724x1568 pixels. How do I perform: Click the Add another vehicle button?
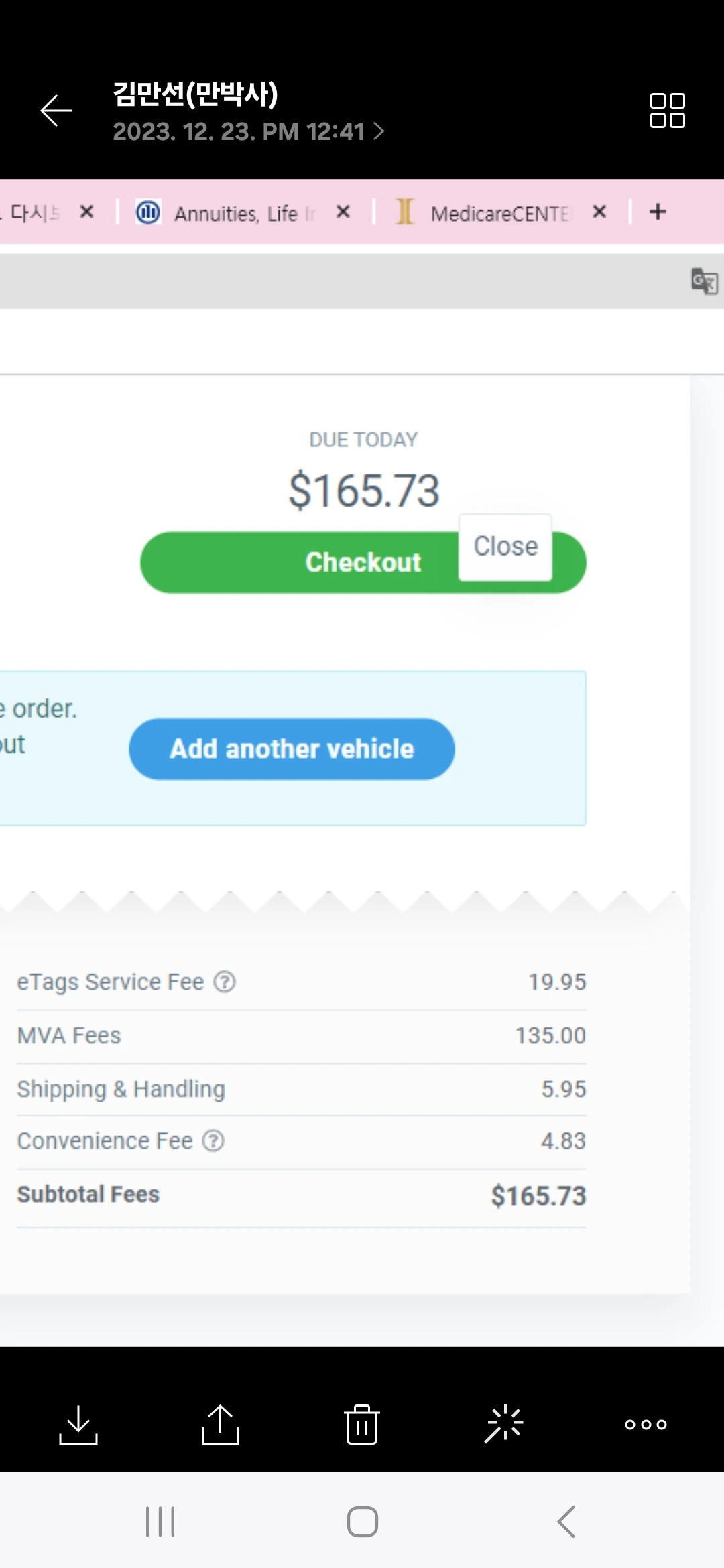pyautogui.click(x=292, y=748)
